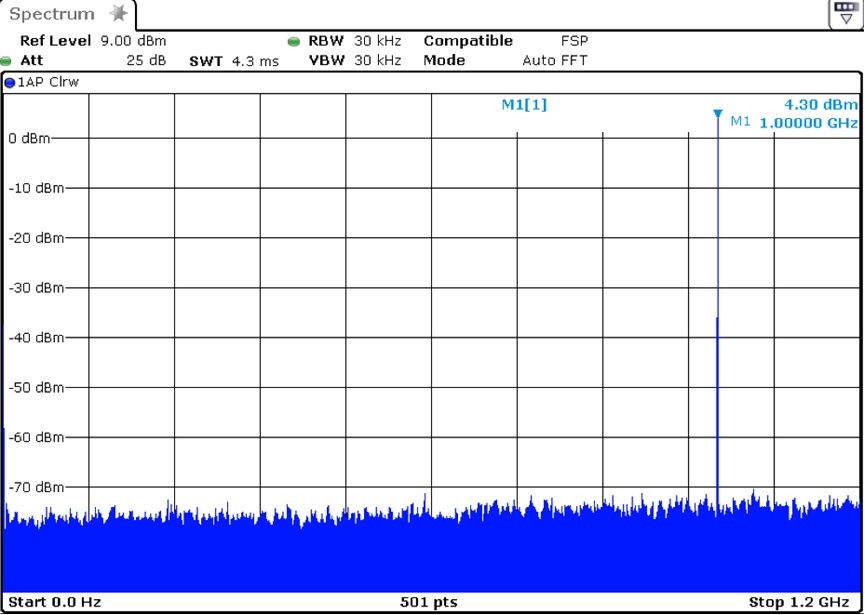
Task: Click the Stop 1.2 GHz frequency field
Action: [x=798, y=602]
